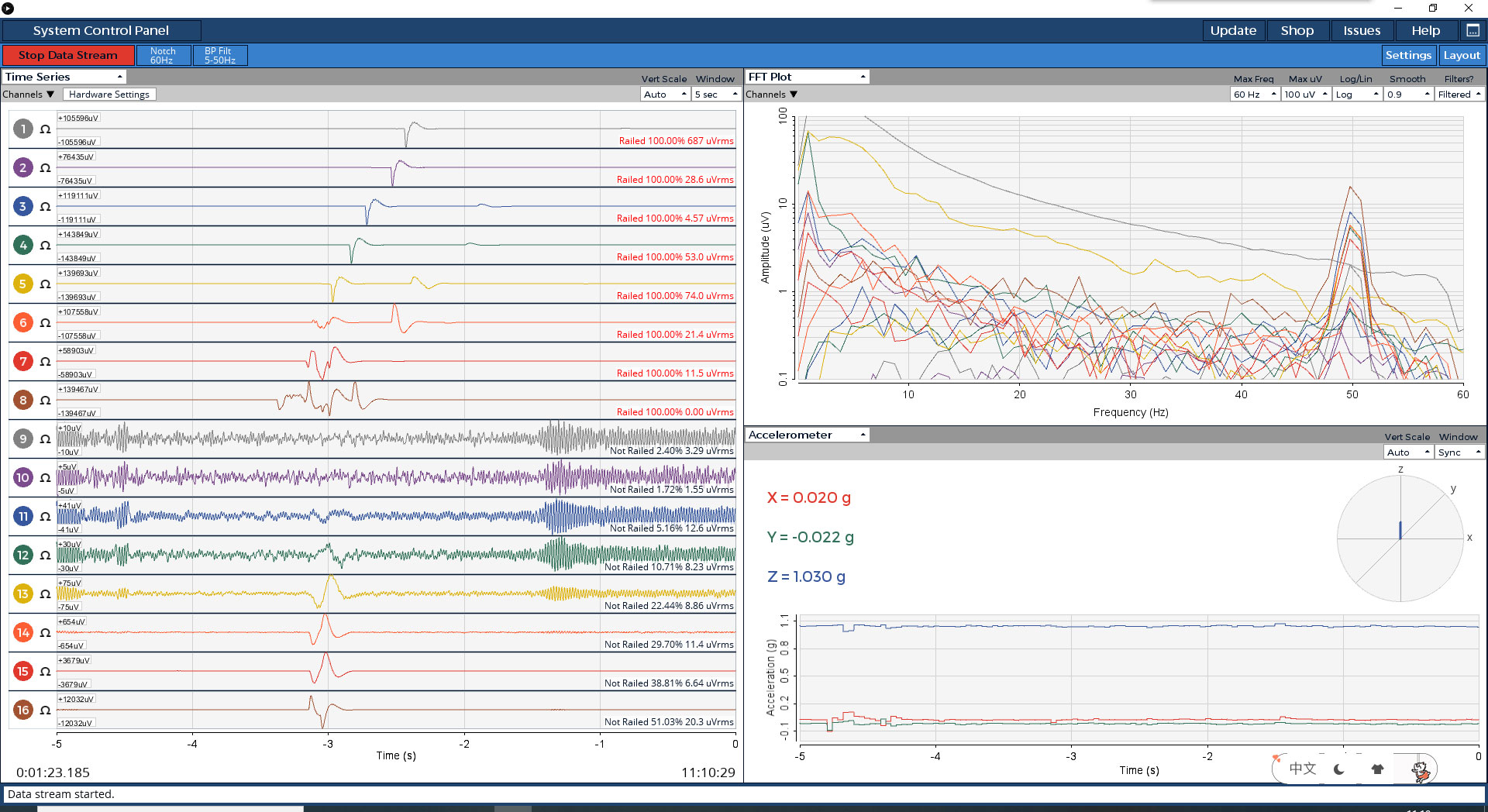
Task: Open the Help menu
Action: tap(1425, 30)
